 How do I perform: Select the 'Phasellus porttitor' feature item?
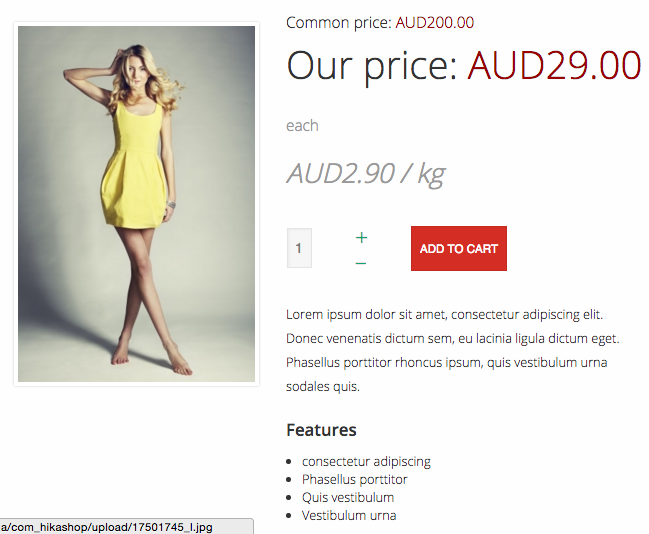(355, 479)
